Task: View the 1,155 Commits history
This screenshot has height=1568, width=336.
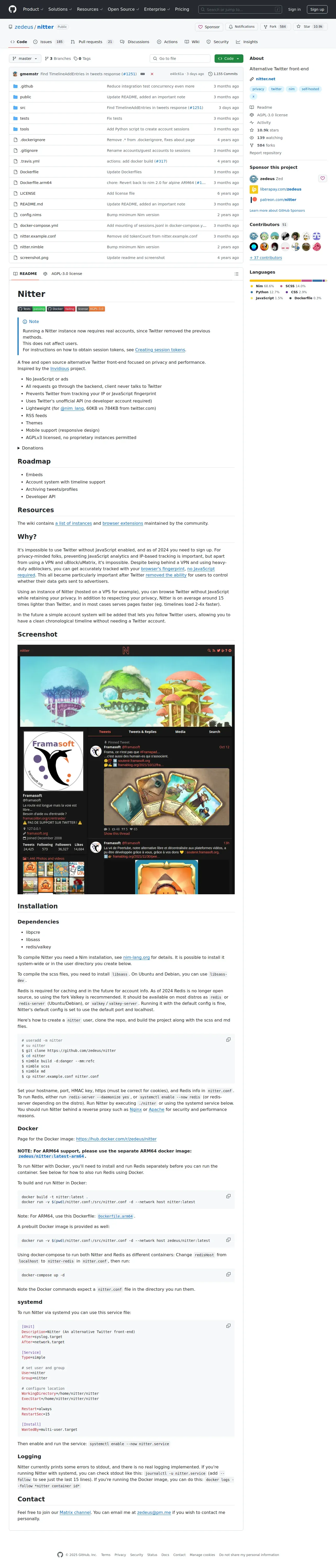Action: (223, 74)
